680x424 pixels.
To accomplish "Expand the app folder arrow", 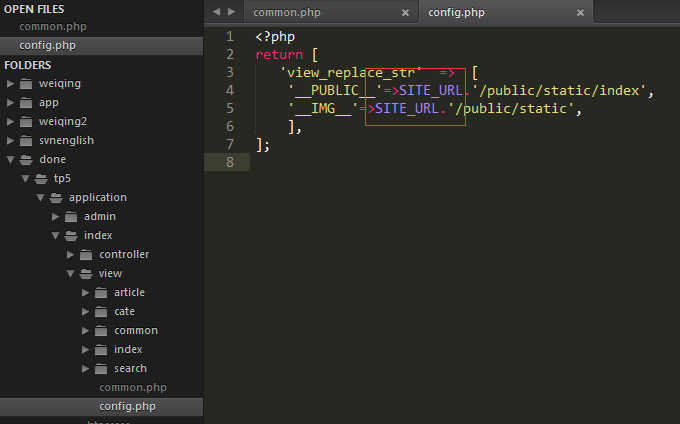I will point(10,102).
